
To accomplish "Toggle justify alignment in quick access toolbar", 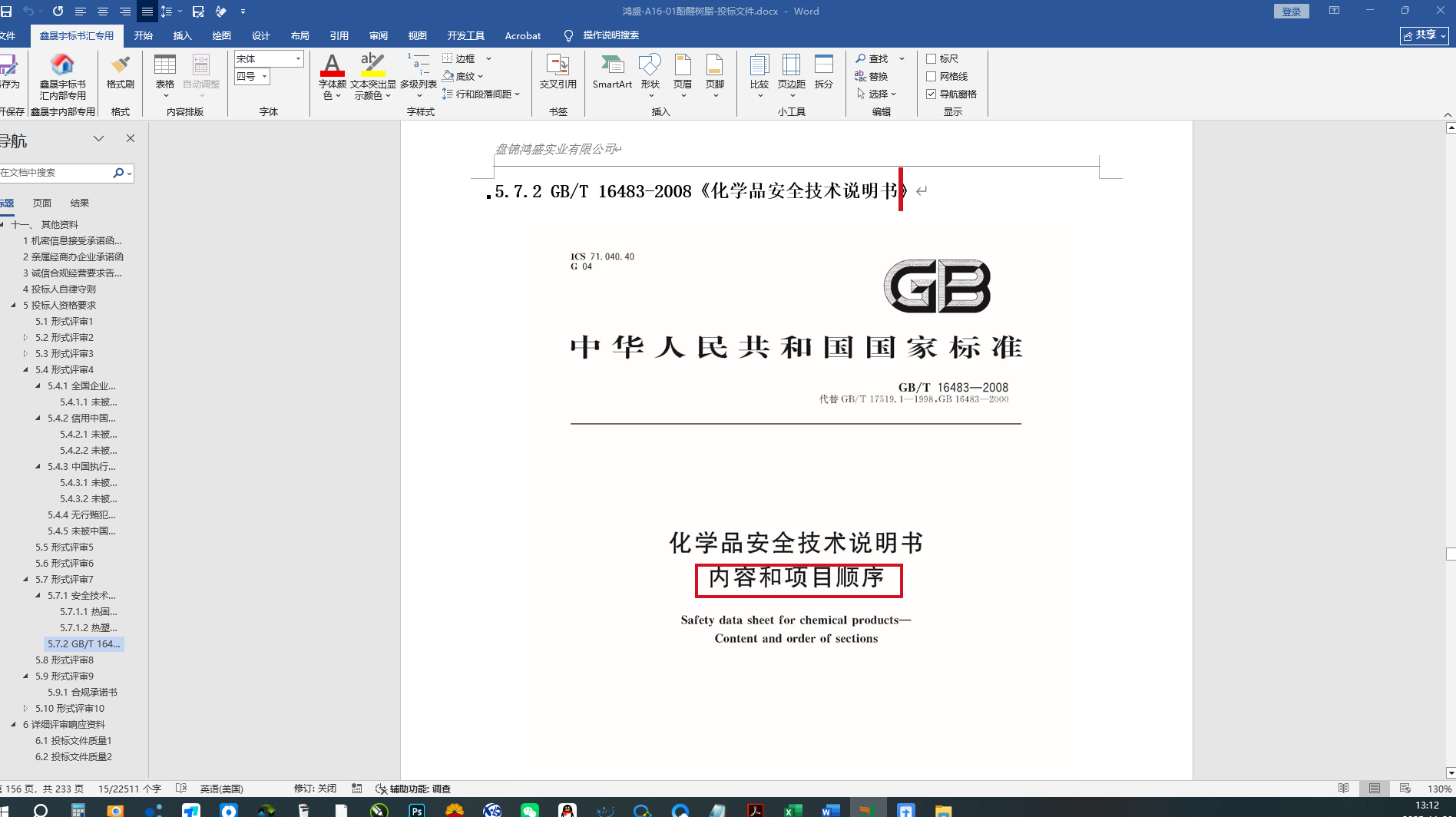I will (147, 12).
